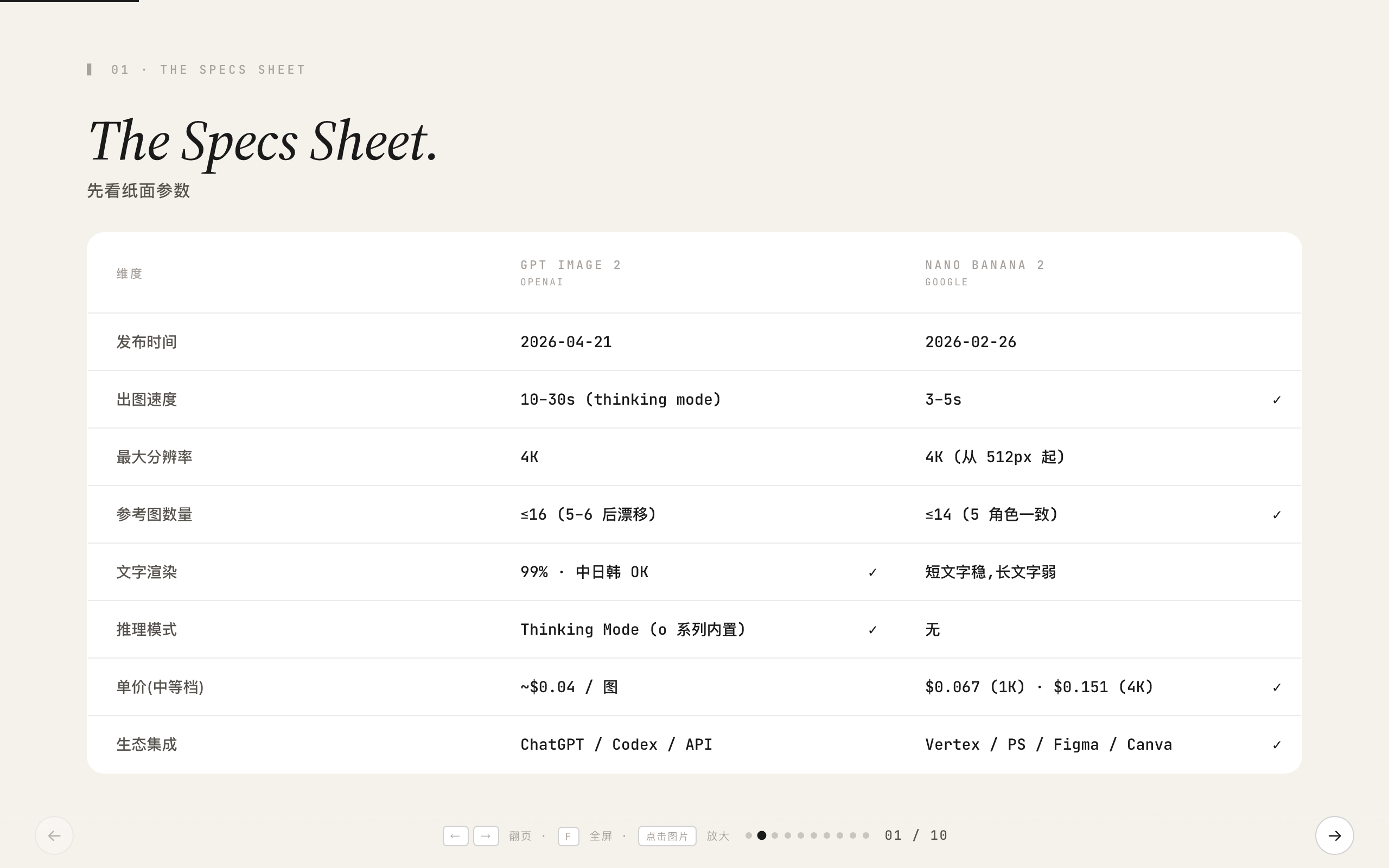
Task: Jump to the first pagination dot
Action: click(x=748, y=835)
